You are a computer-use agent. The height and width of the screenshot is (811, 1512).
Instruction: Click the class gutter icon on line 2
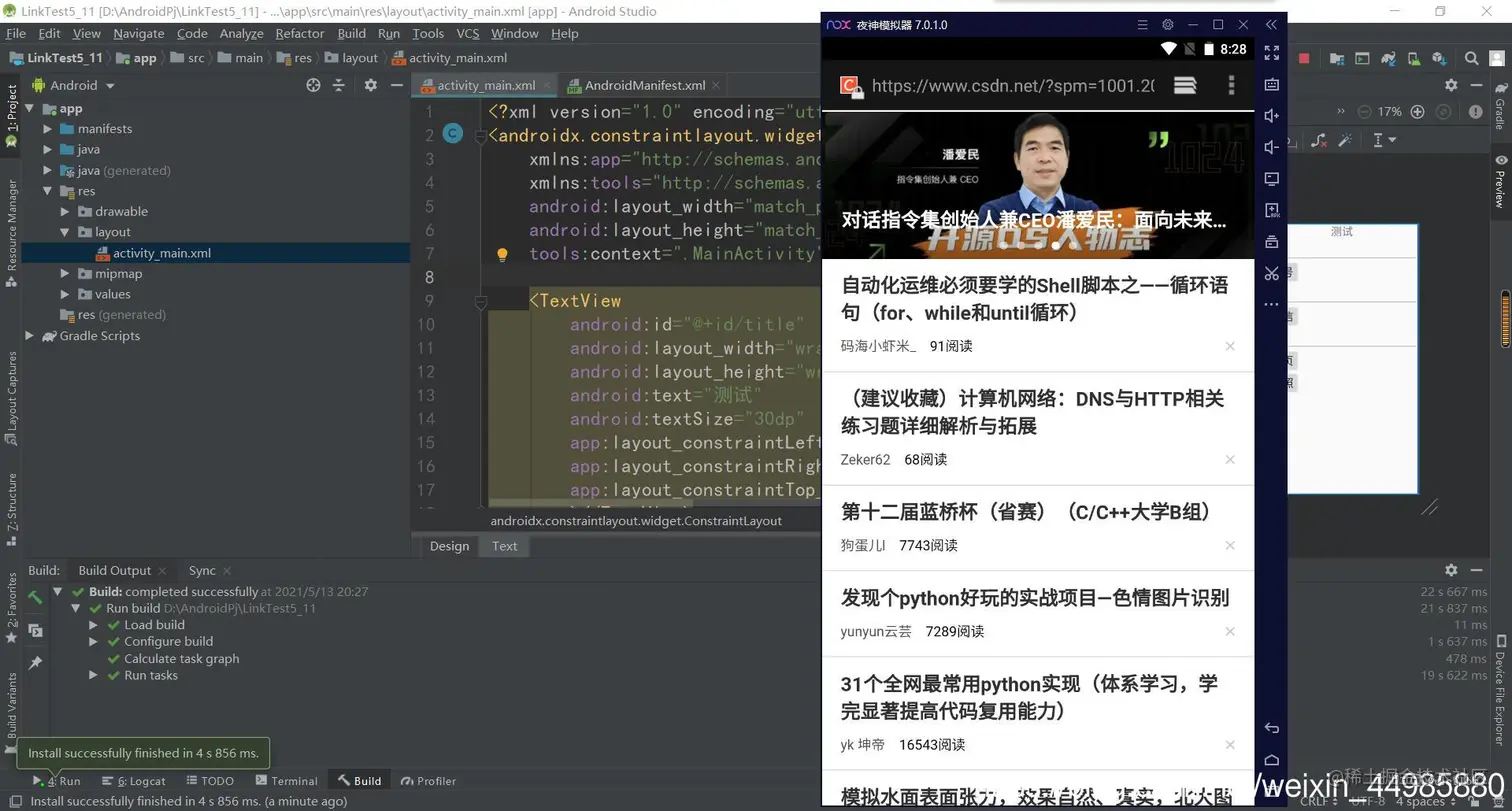point(453,133)
